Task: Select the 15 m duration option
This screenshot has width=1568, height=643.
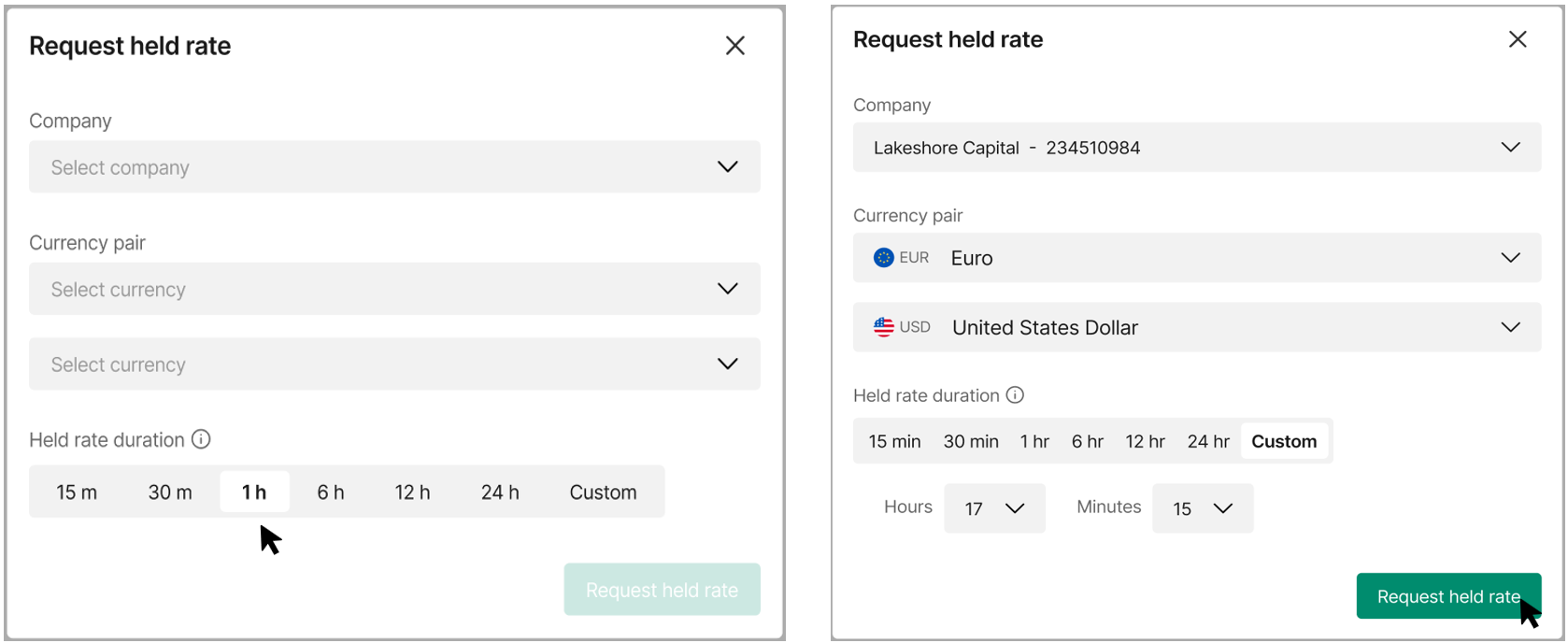Action: [77, 493]
